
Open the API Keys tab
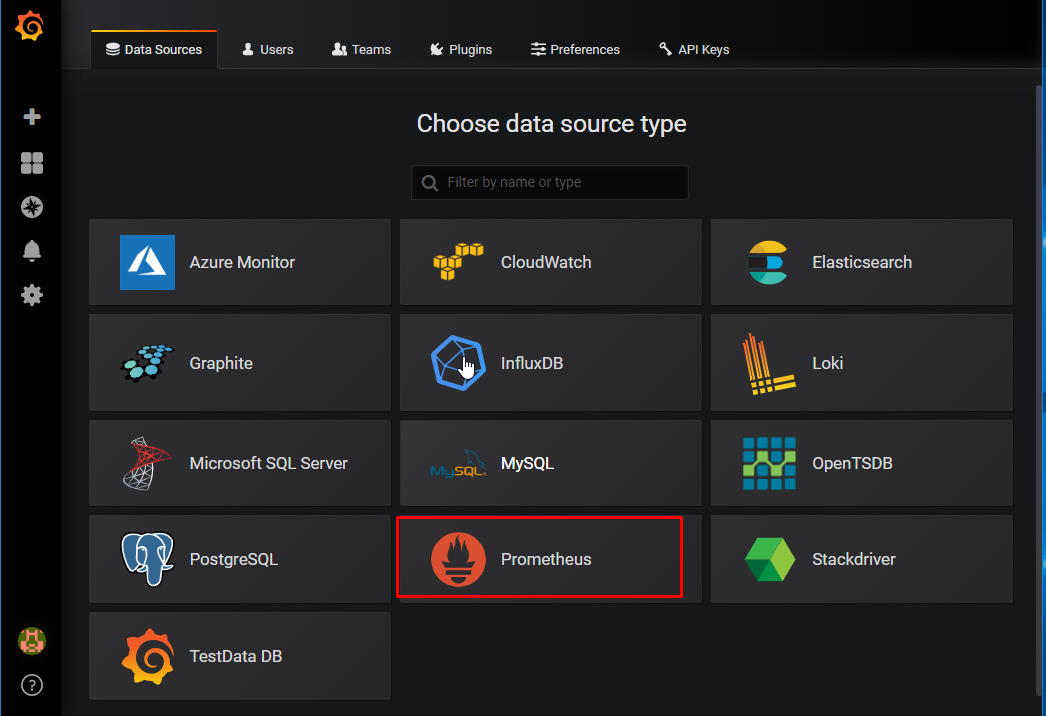click(x=694, y=49)
